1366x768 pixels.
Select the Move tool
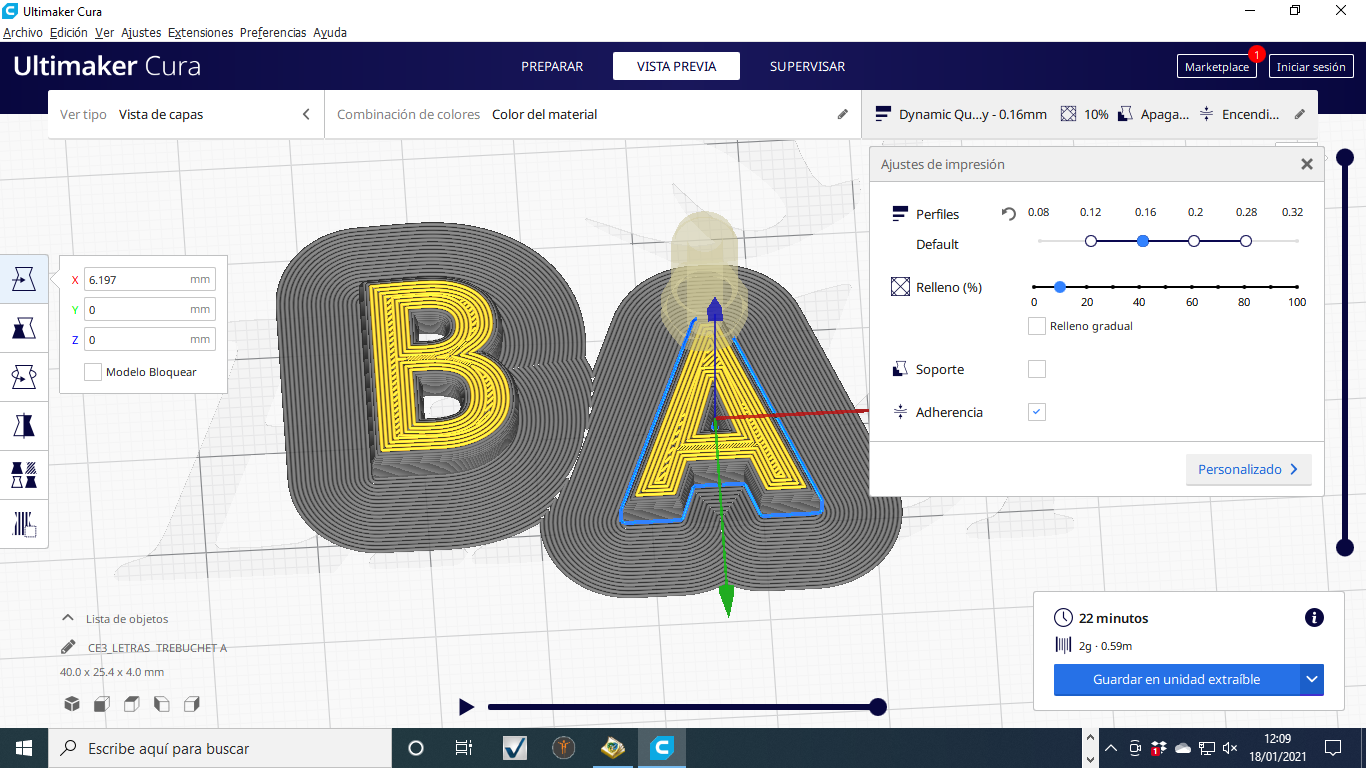click(x=24, y=279)
